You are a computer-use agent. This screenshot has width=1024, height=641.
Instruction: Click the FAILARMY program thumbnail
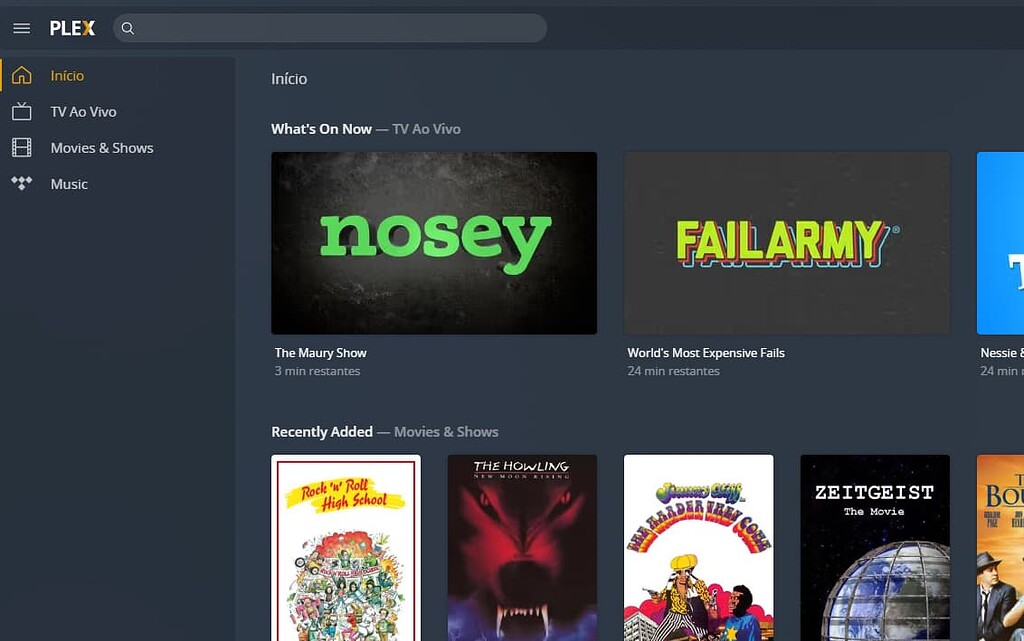tap(786, 242)
